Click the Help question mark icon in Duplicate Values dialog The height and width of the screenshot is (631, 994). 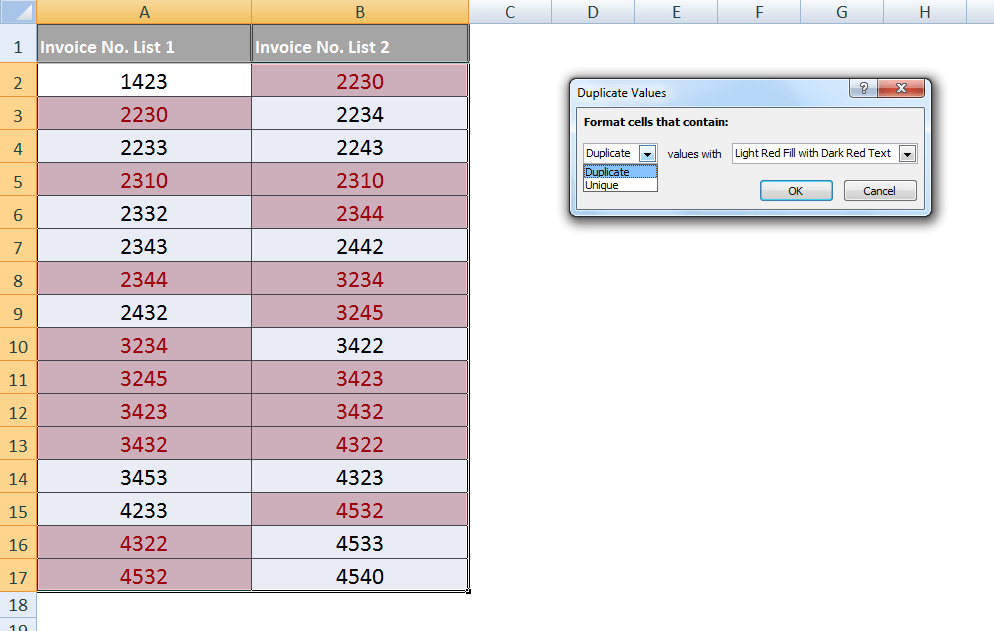tap(863, 88)
